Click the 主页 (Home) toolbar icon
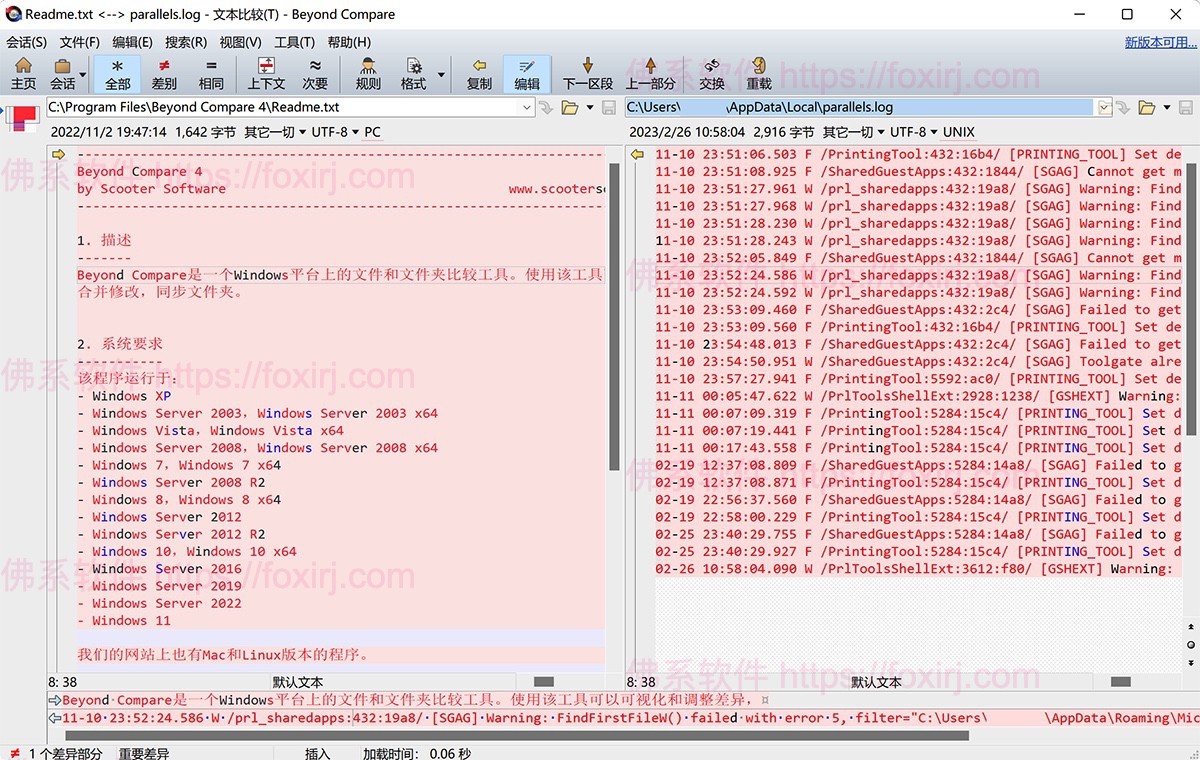Screen dimensions: 1200x760 [x=22, y=74]
